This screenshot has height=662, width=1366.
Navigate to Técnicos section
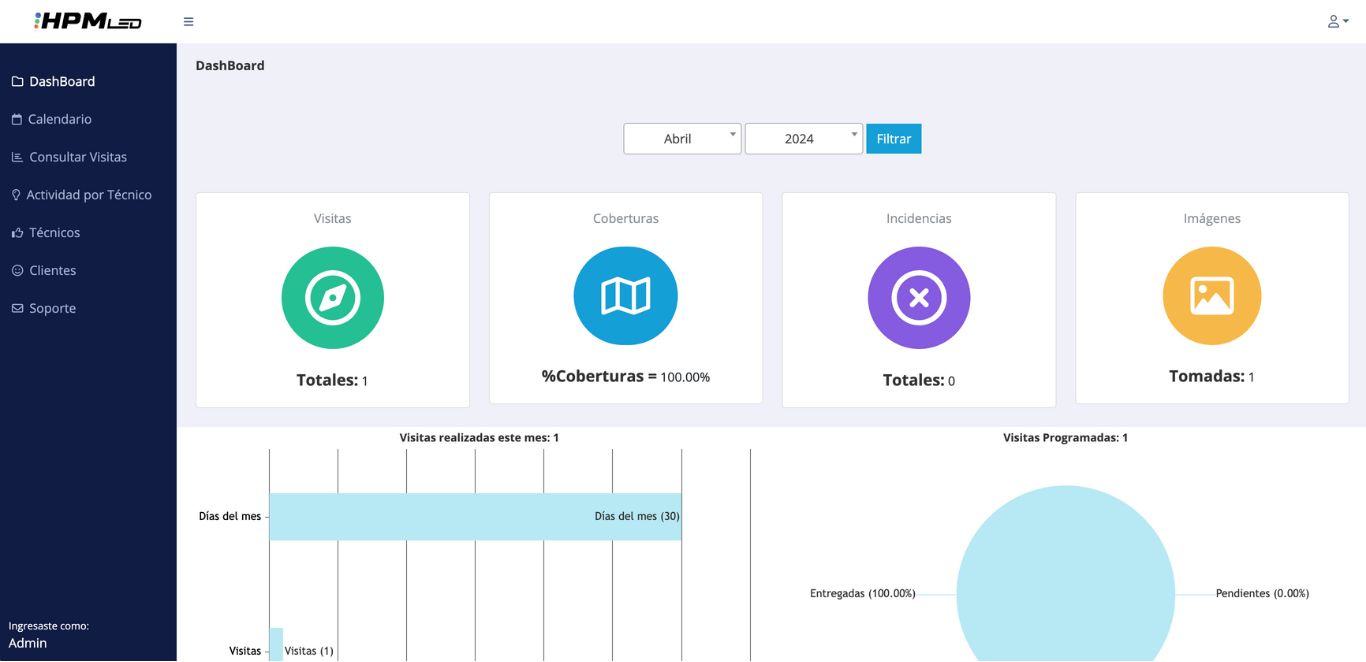[x=54, y=233]
